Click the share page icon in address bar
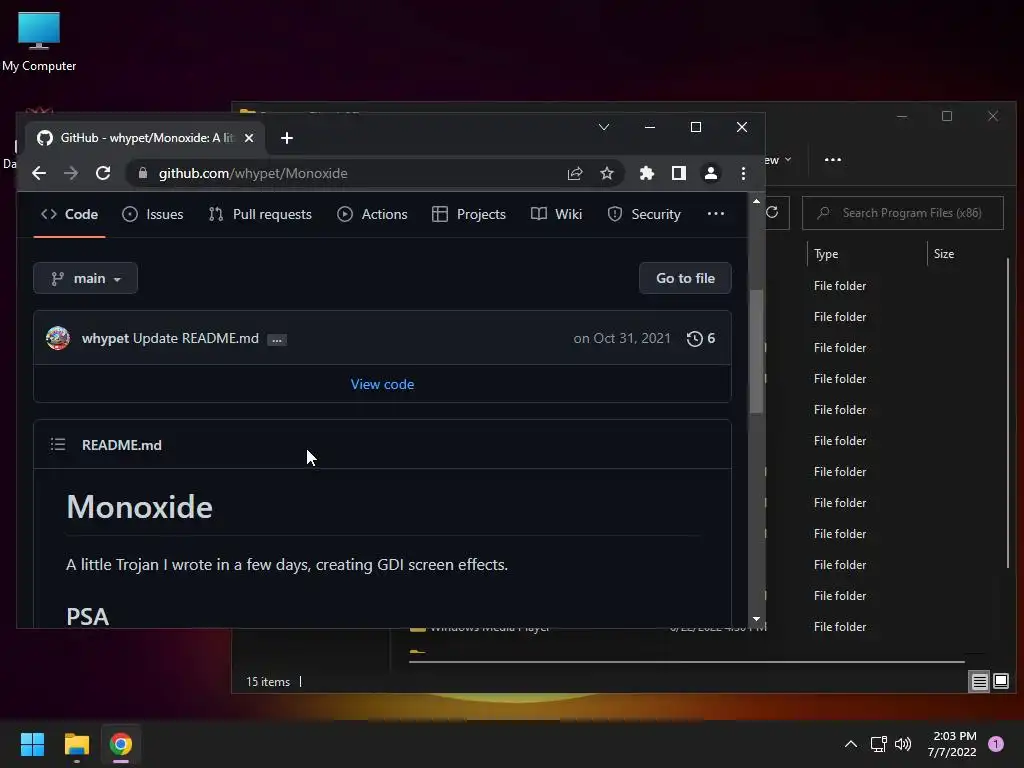The height and width of the screenshot is (768, 1024). tap(575, 173)
